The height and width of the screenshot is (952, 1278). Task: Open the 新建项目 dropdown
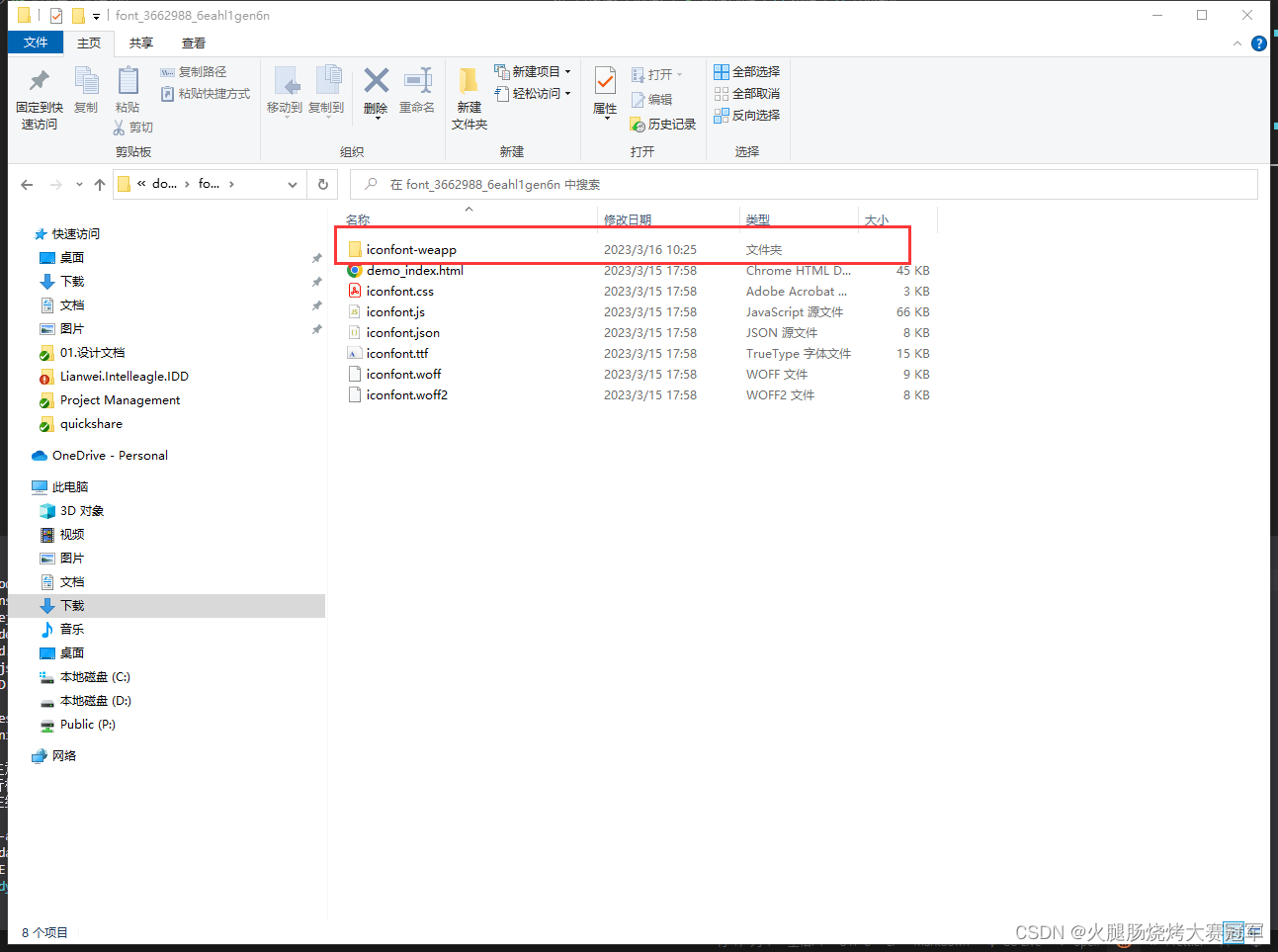(x=533, y=72)
